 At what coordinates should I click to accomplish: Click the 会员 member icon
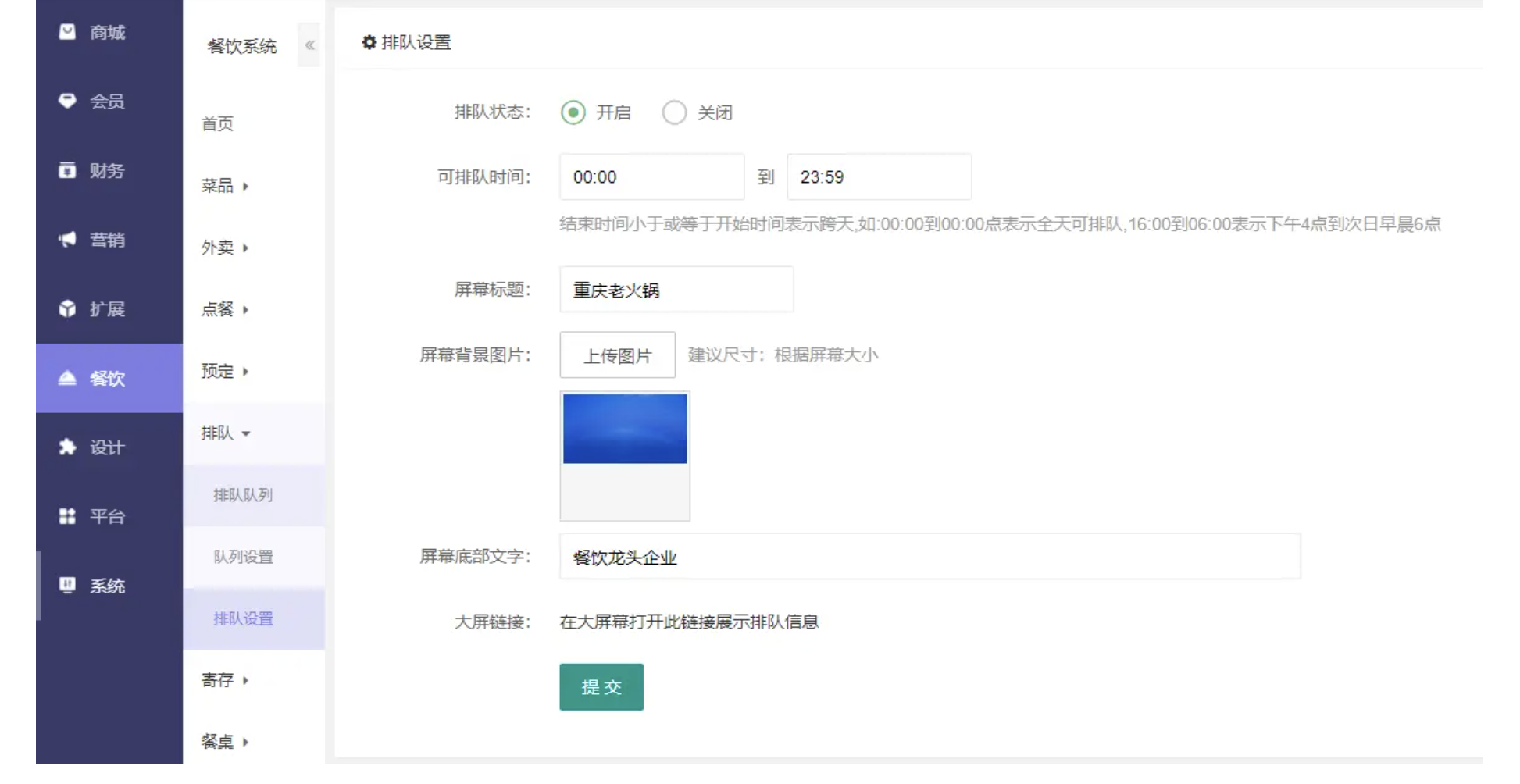(x=68, y=101)
